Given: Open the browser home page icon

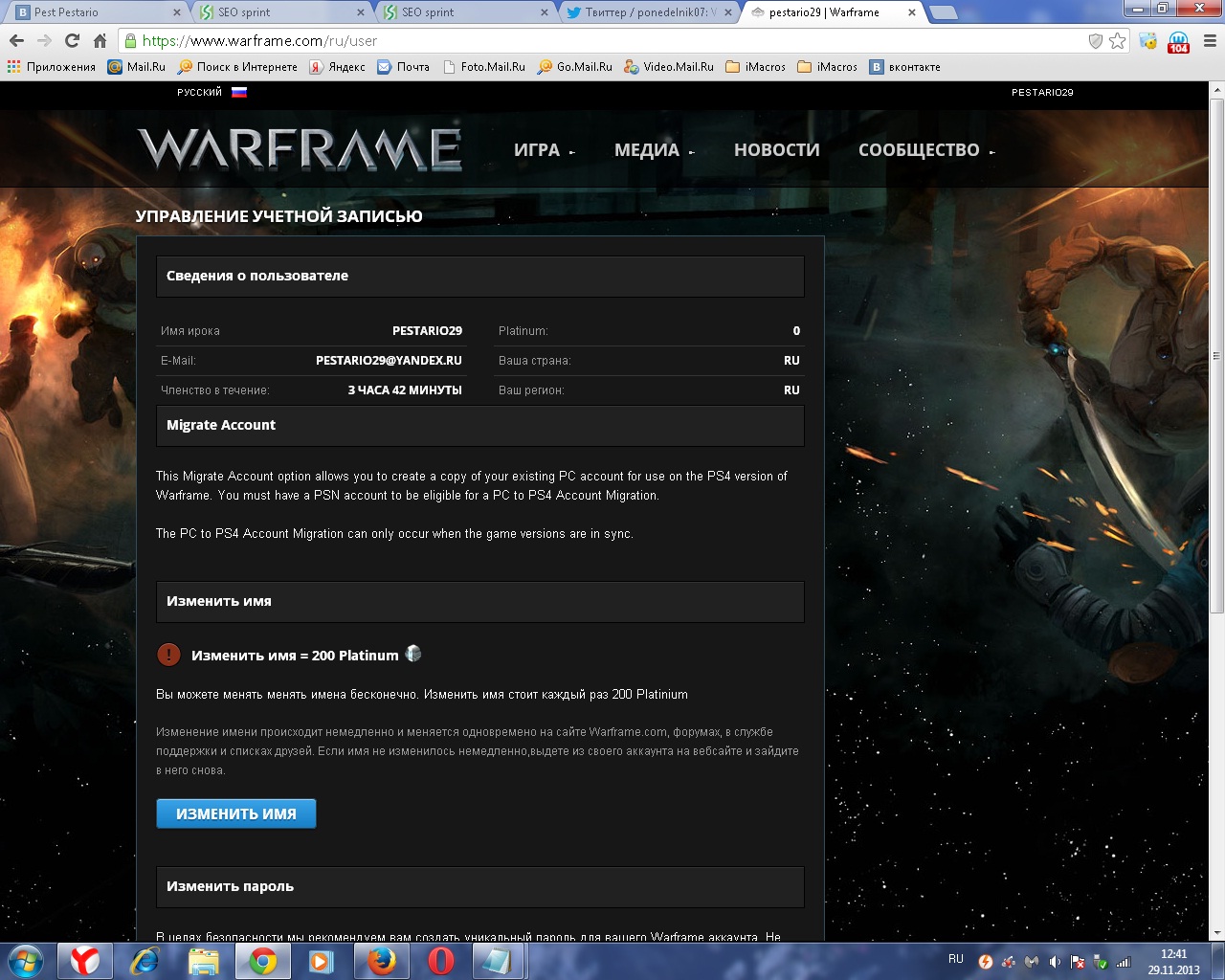Looking at the screenshot, I should [100, 41].
